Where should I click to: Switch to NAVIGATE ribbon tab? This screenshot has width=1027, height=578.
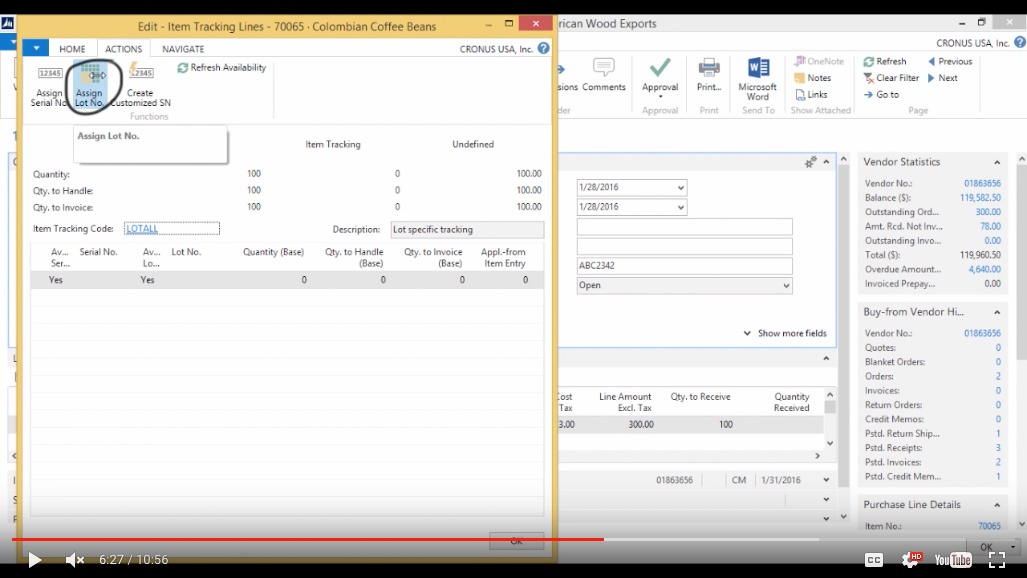coord(183,48)
